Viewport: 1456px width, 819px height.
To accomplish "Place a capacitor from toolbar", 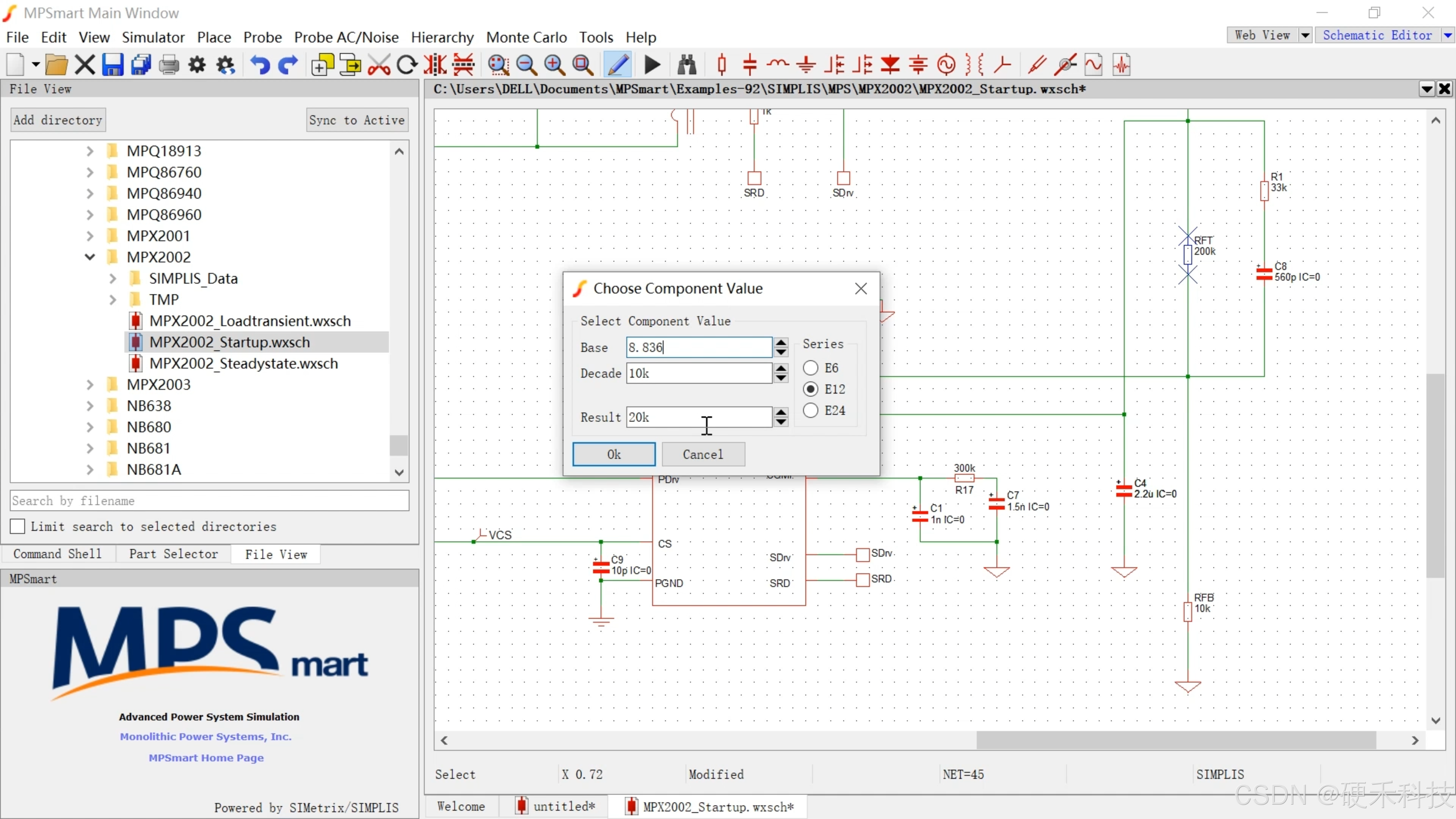I will coord(750,65).
